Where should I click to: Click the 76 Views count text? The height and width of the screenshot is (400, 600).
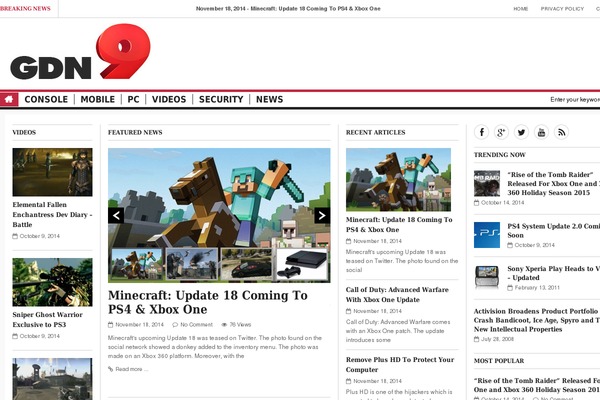(236, 325)
